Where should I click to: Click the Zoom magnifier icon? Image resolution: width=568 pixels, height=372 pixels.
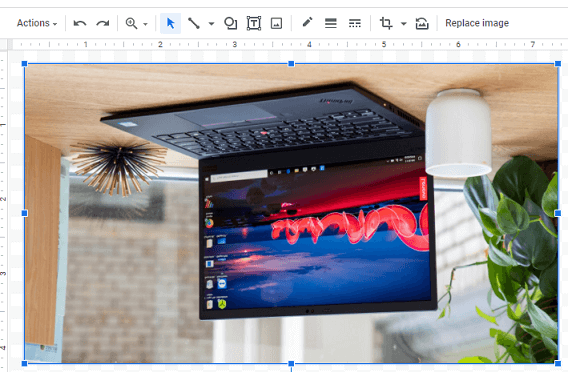click(x=131, y=23)
